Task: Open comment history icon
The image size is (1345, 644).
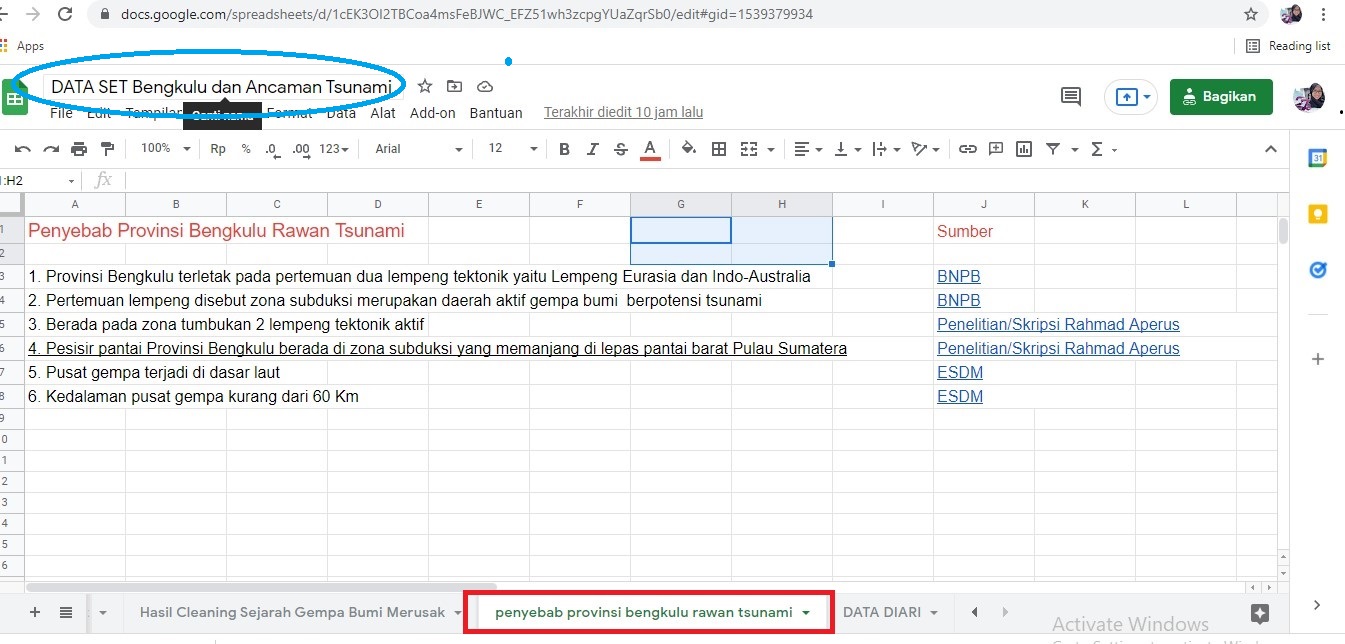Action: click(x=1071, y=97)
